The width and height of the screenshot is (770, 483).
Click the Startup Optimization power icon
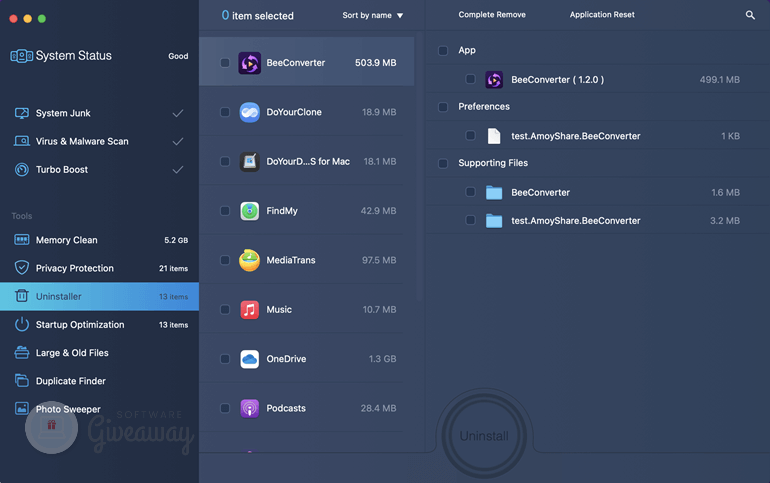[x=22, y=324]
